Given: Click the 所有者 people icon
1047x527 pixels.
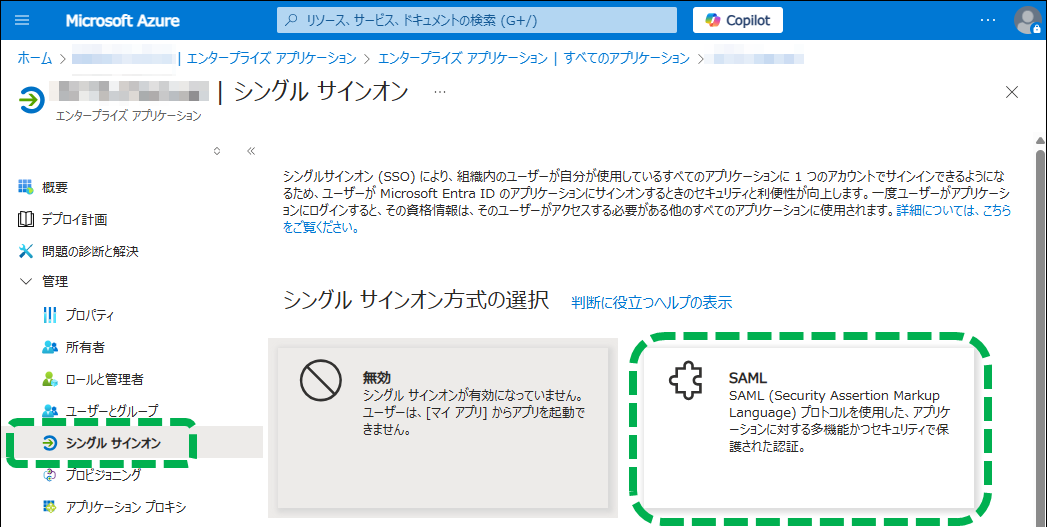Looking at the screenshot, I should click(50, 347).
